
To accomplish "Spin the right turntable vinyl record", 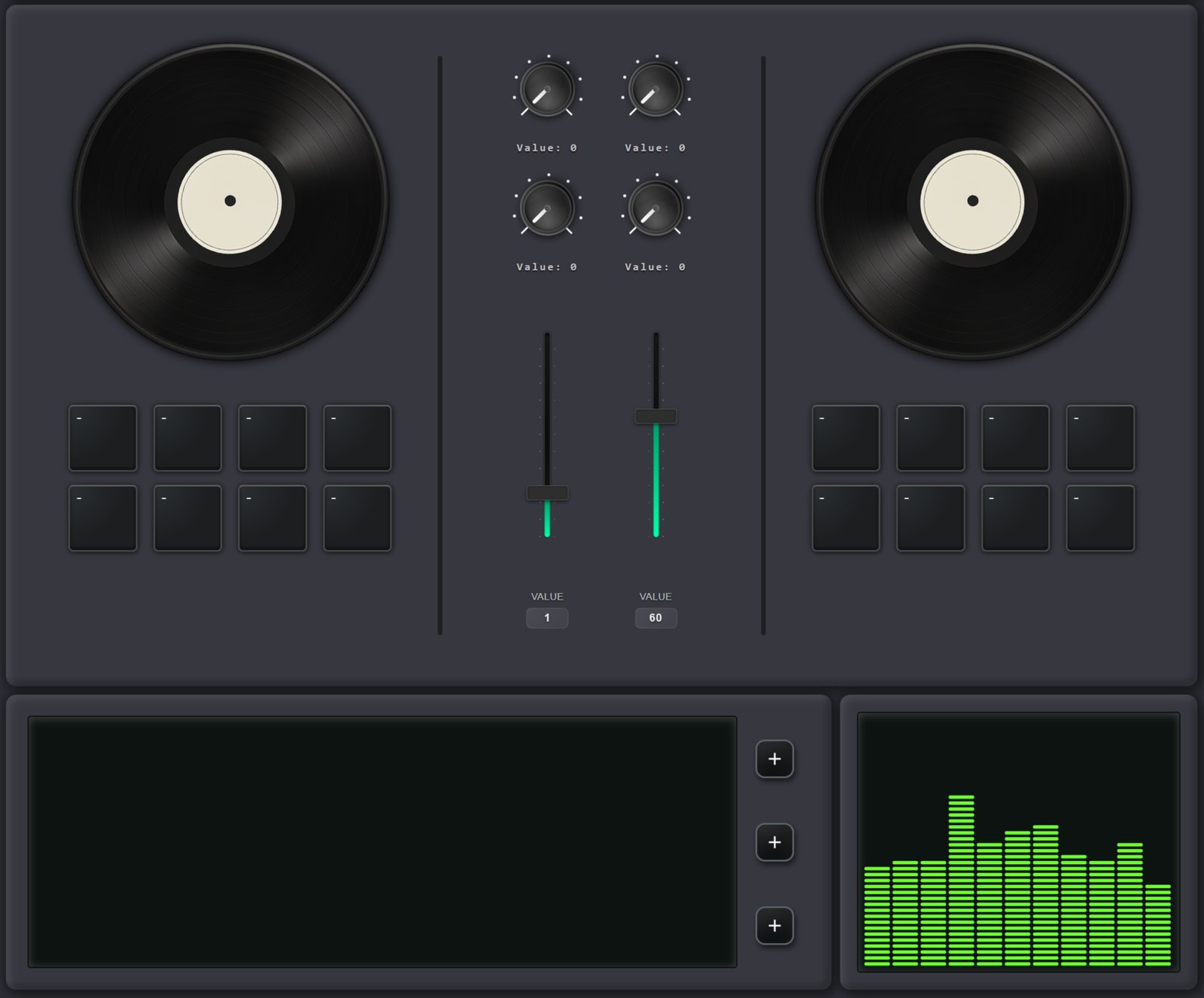I will click(x=973, y=202).
